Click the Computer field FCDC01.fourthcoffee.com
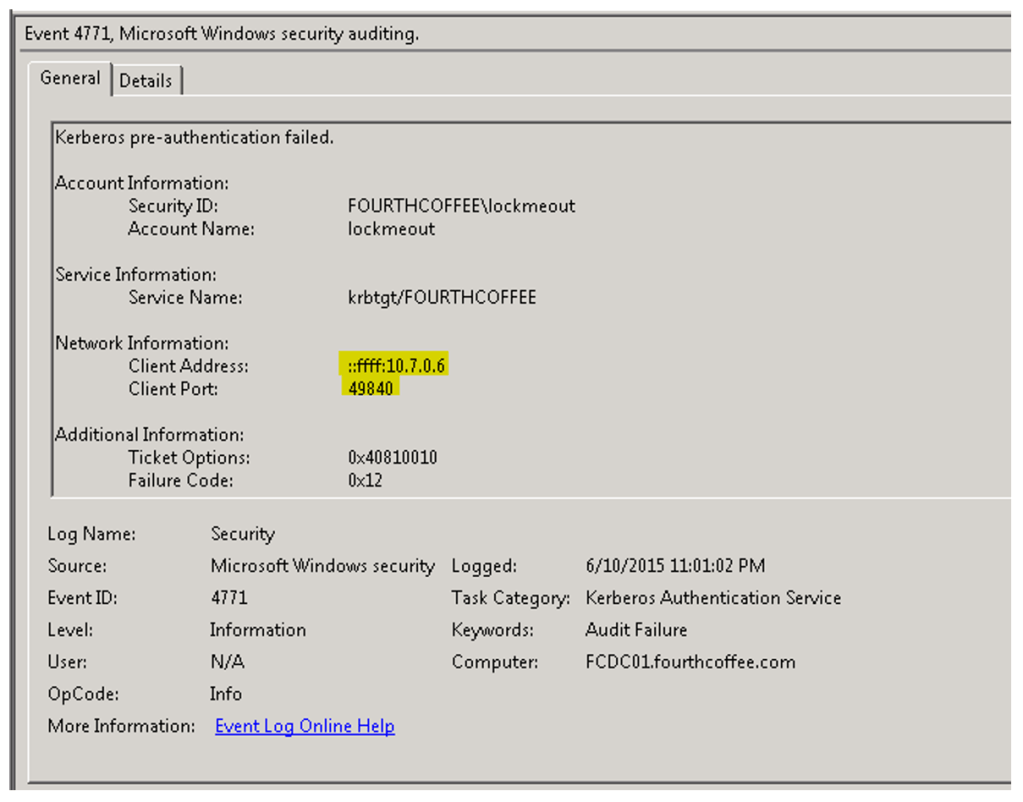Viewport: 1023px width, 802px height. coord(690,662)
